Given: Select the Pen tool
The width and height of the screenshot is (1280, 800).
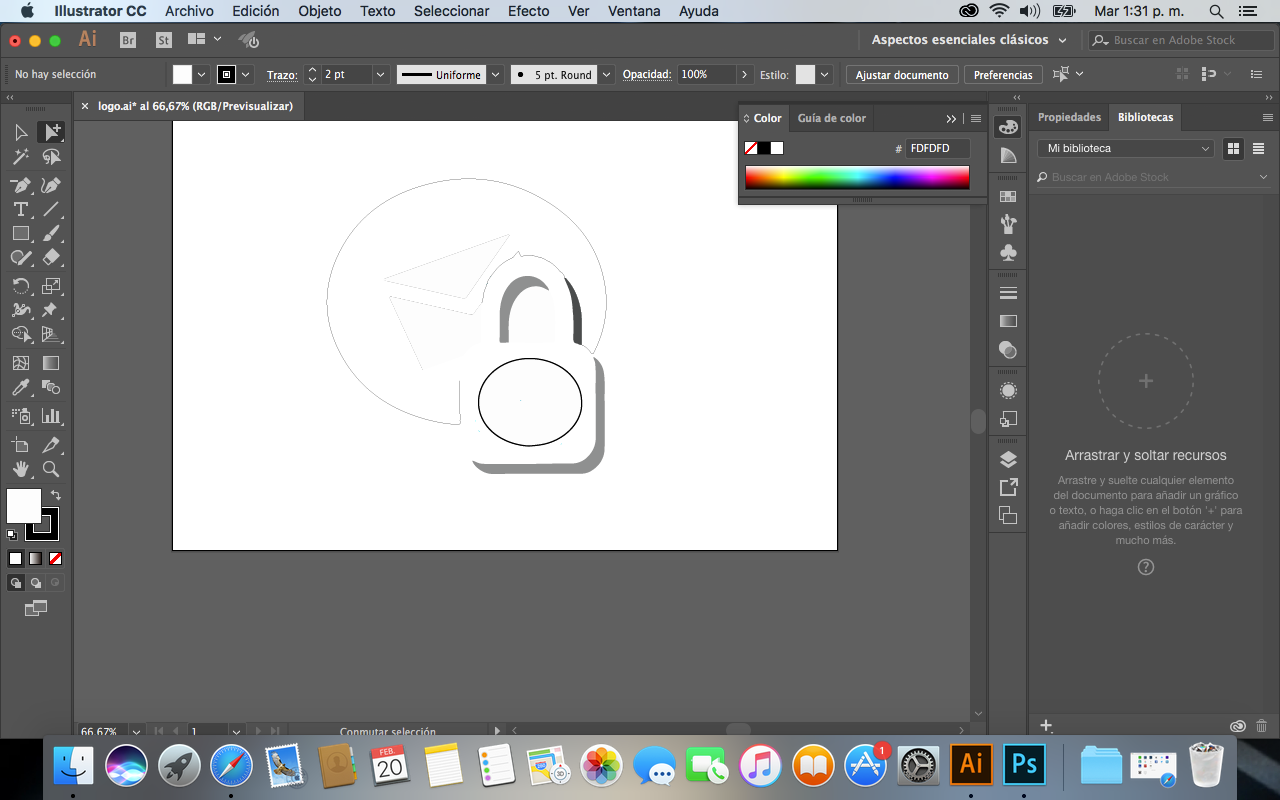Looking at the screenshot, I should coord(21,185).
